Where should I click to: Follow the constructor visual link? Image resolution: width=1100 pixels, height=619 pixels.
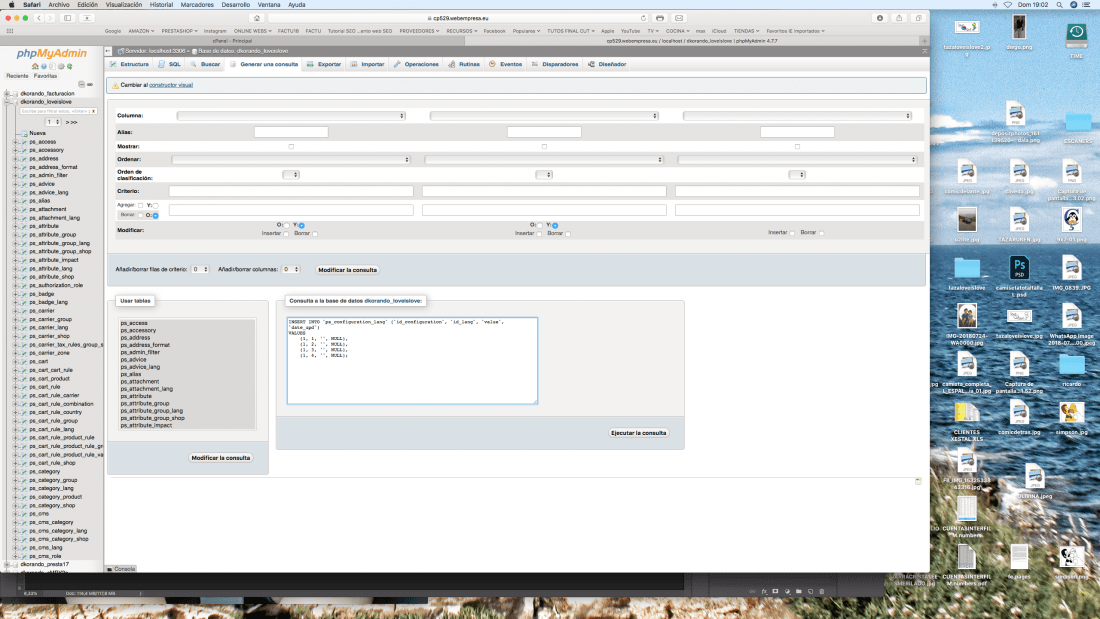[x=170, y=85]
